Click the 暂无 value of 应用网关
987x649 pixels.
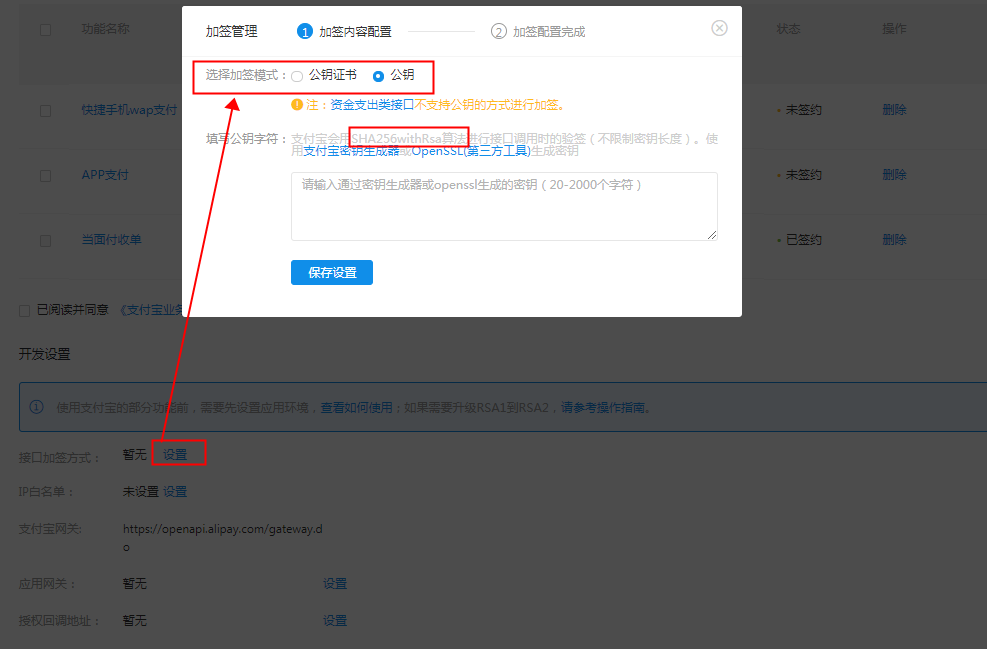point(135,584)
